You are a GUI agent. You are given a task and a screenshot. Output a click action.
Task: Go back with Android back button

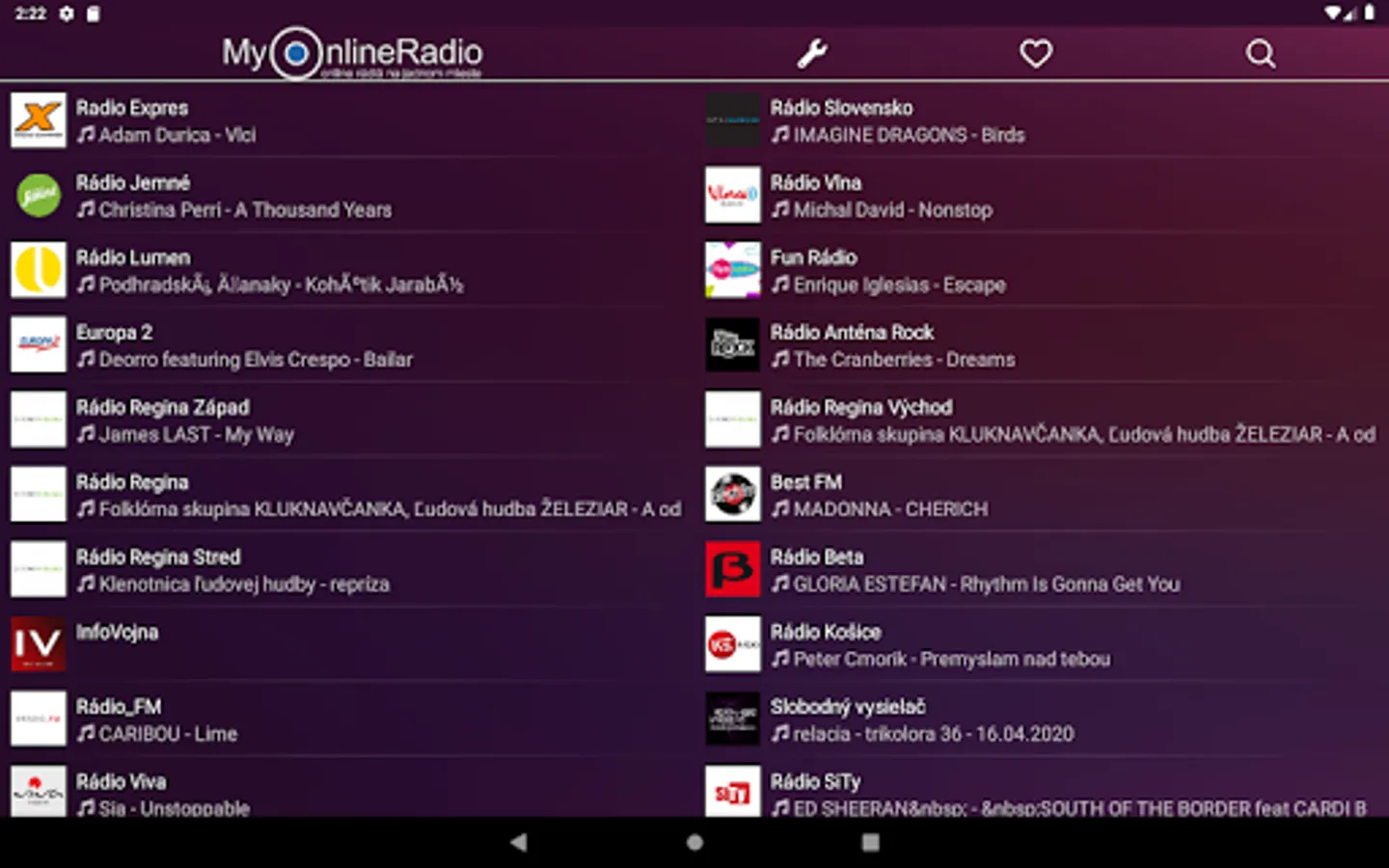519,842
